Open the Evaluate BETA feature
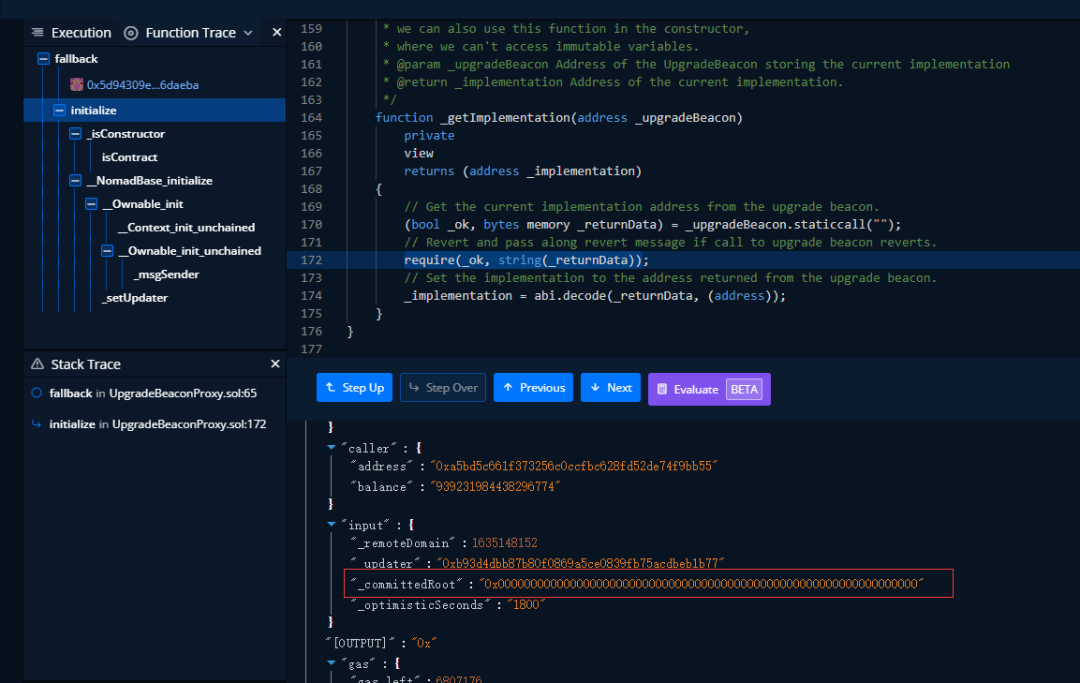 [709, 389]
